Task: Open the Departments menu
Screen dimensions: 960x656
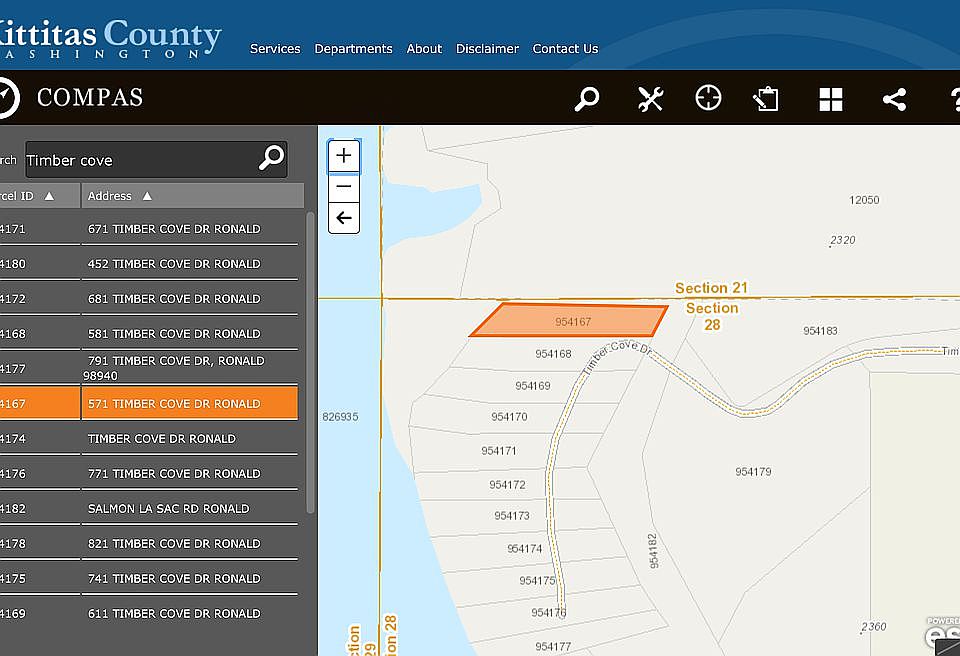Action: pos(353,48)
